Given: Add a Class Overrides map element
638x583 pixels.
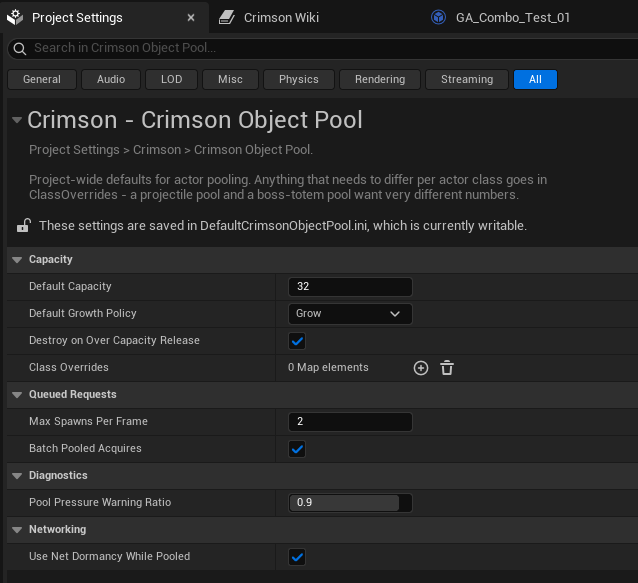Looking at the screenshot, I should 421,368.
